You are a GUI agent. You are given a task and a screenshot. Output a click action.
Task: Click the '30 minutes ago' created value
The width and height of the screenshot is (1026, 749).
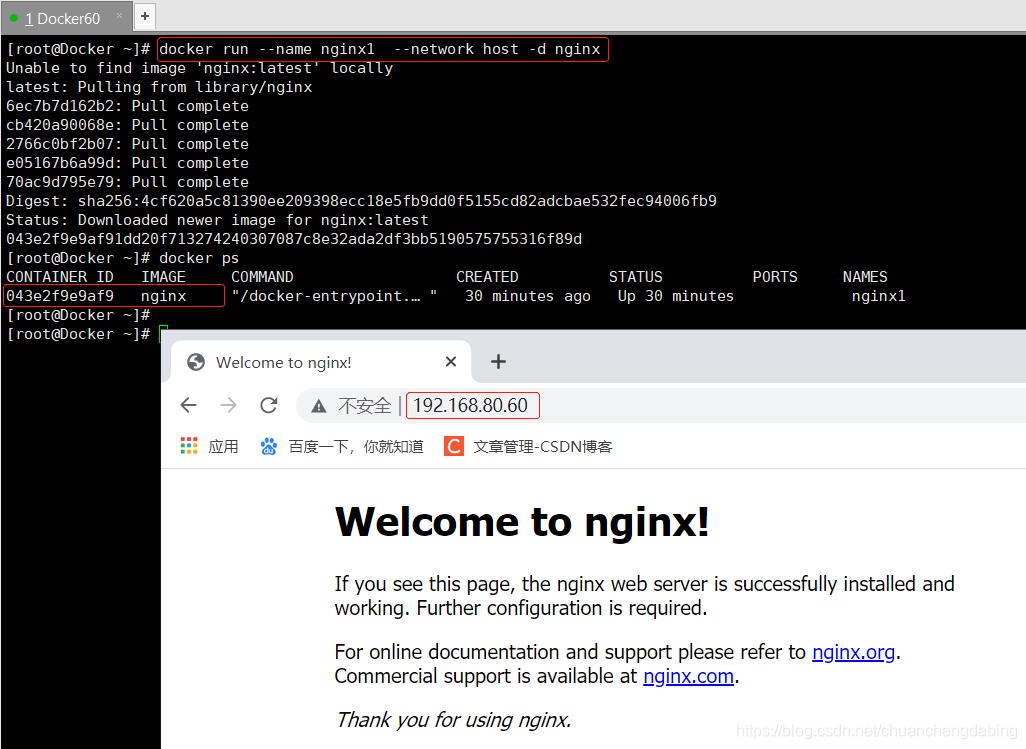pos(528,296)
